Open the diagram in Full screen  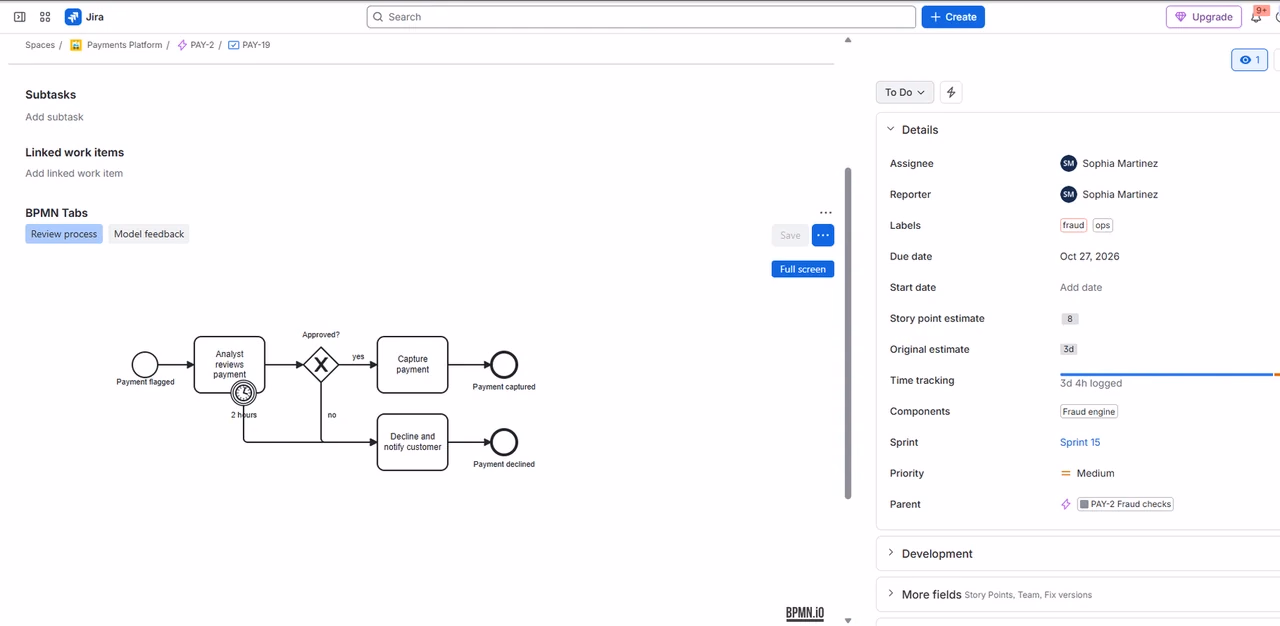(x=803, y=269)
